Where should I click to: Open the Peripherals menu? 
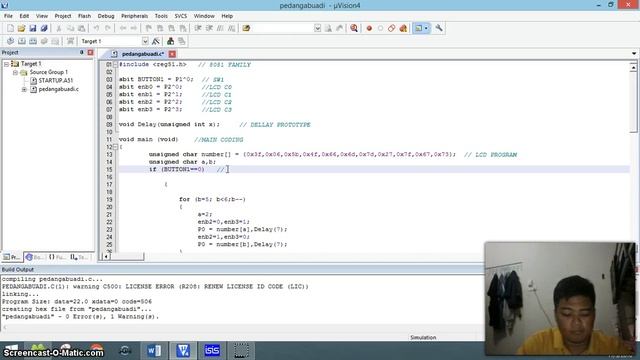pos(134,16)
